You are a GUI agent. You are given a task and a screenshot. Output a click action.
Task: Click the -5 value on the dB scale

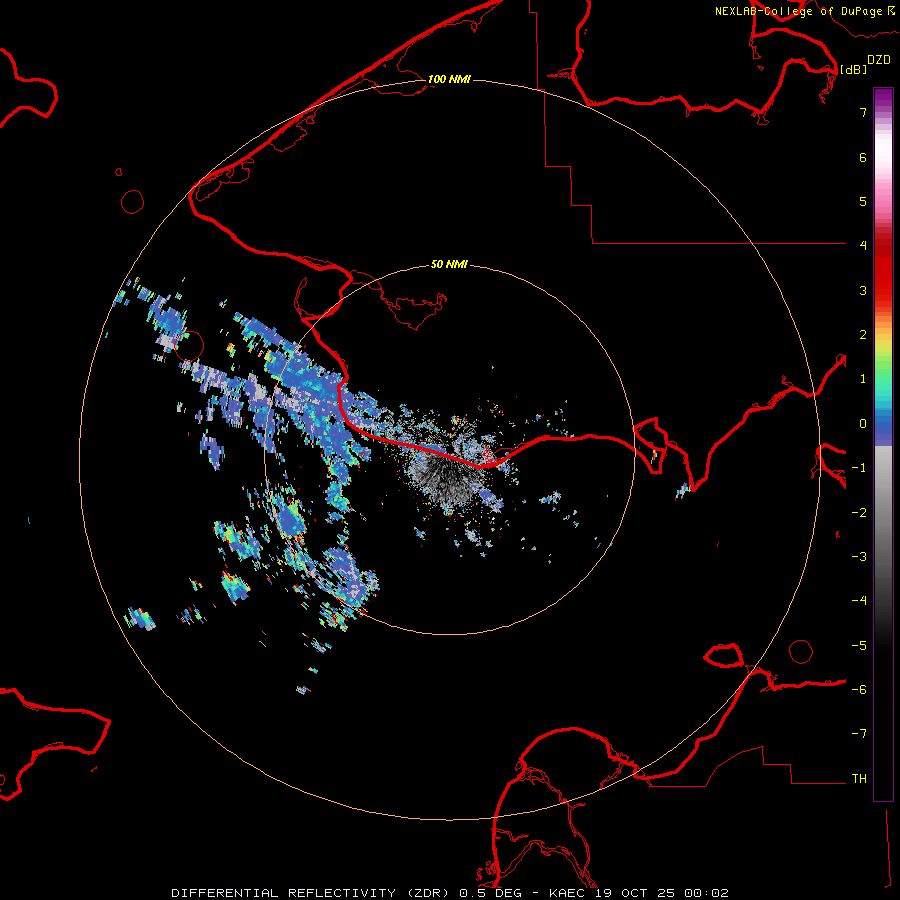click(859, 646)
